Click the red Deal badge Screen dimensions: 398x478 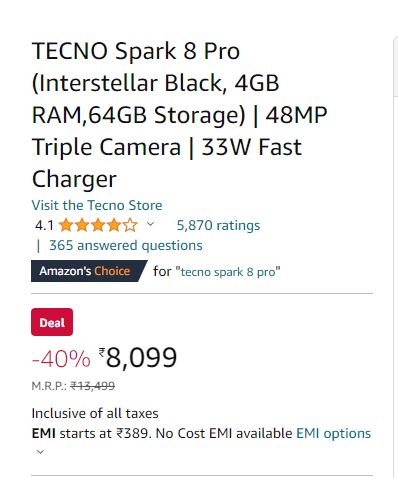click(52, 322)
